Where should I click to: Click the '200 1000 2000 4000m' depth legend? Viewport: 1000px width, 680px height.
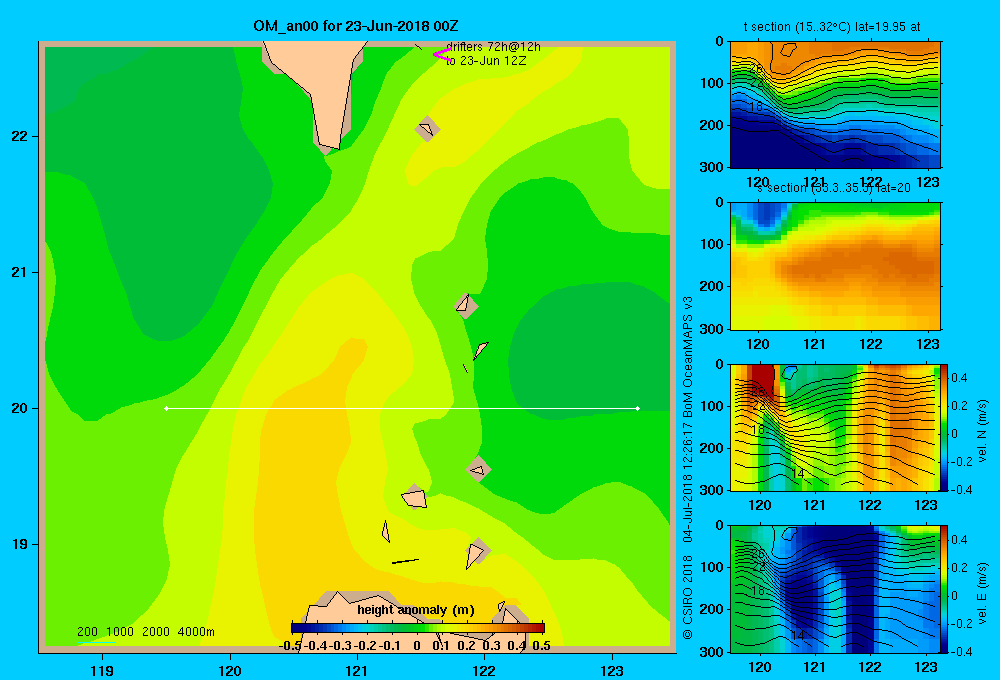[x=145, y=632]
